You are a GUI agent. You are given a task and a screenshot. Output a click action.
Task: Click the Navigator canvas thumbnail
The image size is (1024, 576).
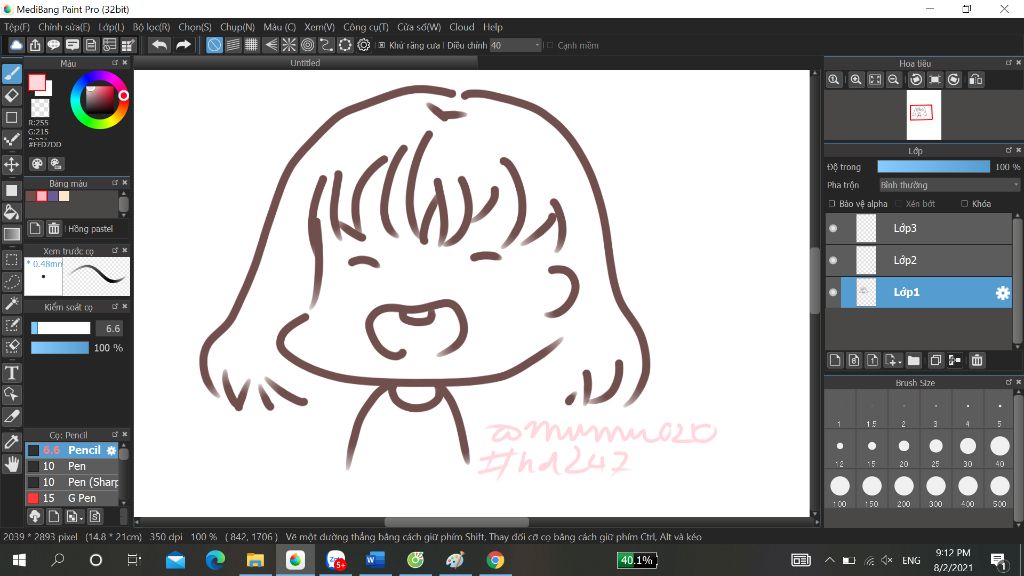(x=923, y=115)
